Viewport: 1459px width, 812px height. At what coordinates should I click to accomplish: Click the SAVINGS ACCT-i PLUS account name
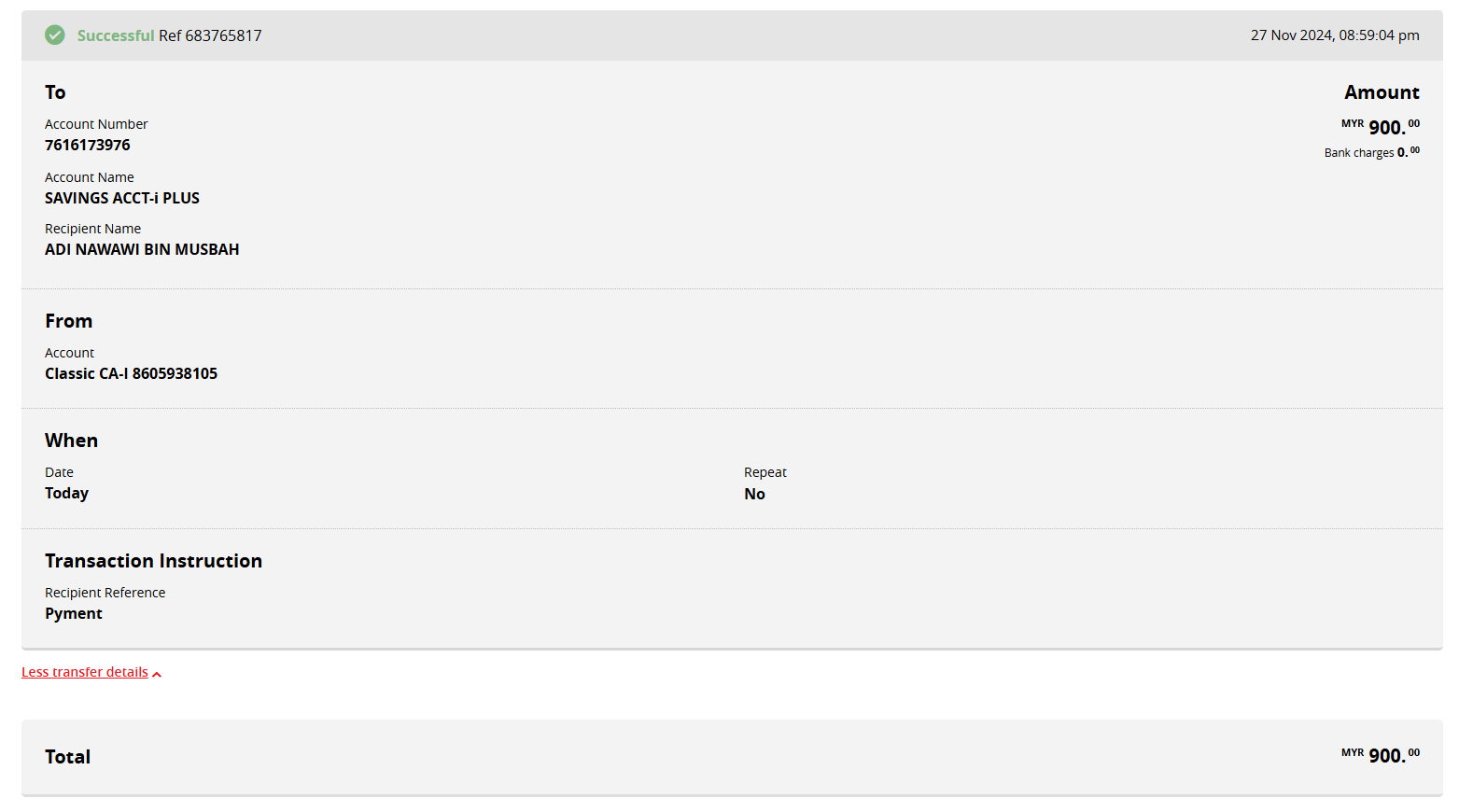point(122,198)
